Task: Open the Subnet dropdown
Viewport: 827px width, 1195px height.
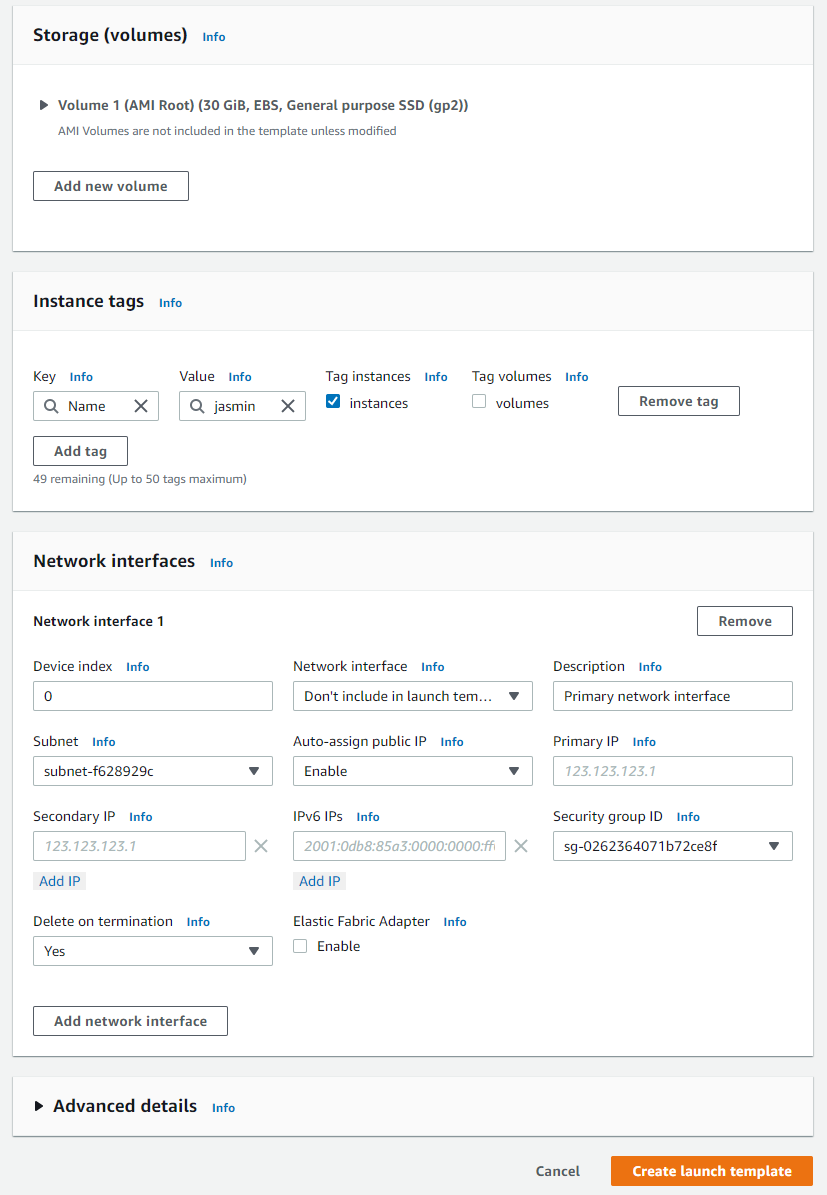Action: [152, 771]
